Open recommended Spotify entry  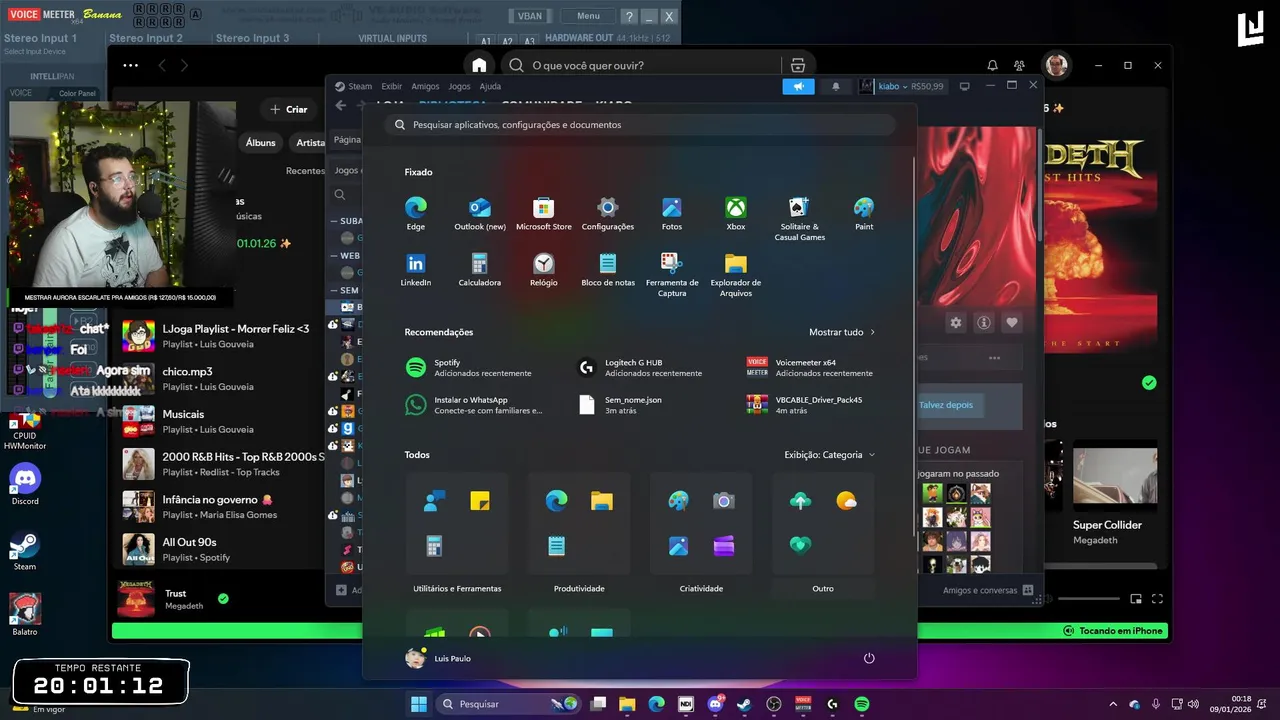(470, 367)
